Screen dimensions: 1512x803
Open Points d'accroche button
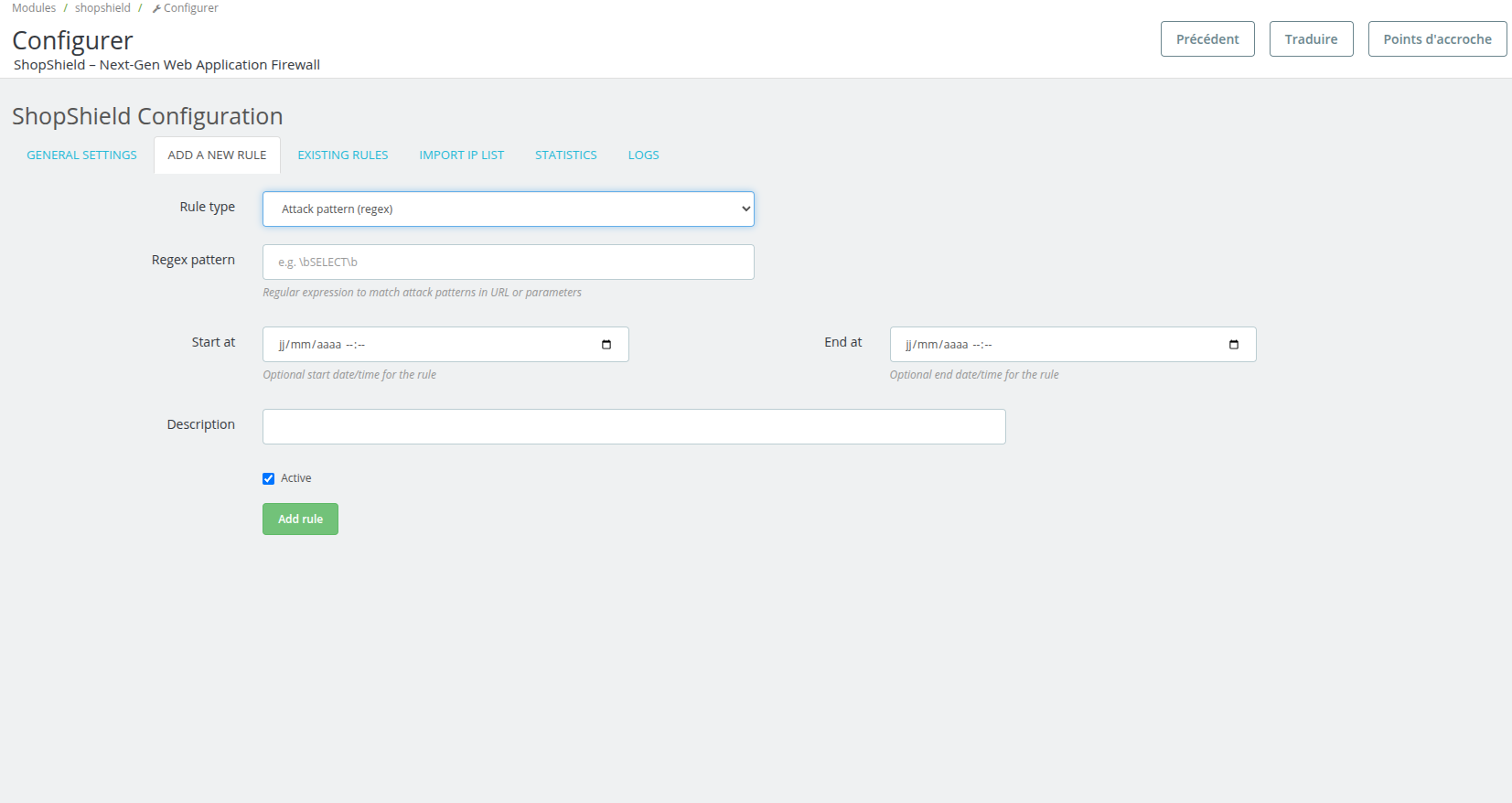click(1437, 39)
